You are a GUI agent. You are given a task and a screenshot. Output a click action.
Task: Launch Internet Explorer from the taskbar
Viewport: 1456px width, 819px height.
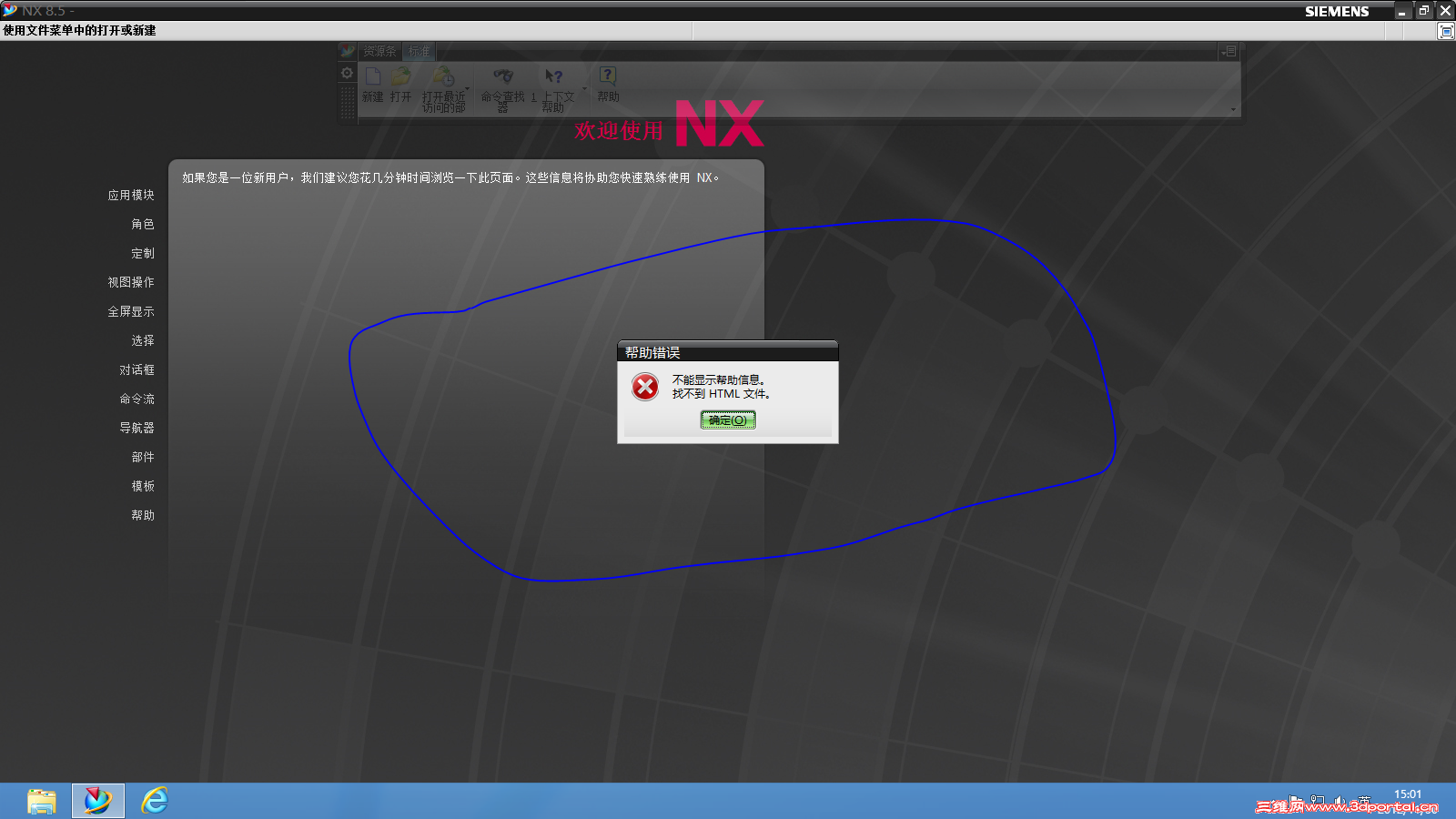coord(155,801)
